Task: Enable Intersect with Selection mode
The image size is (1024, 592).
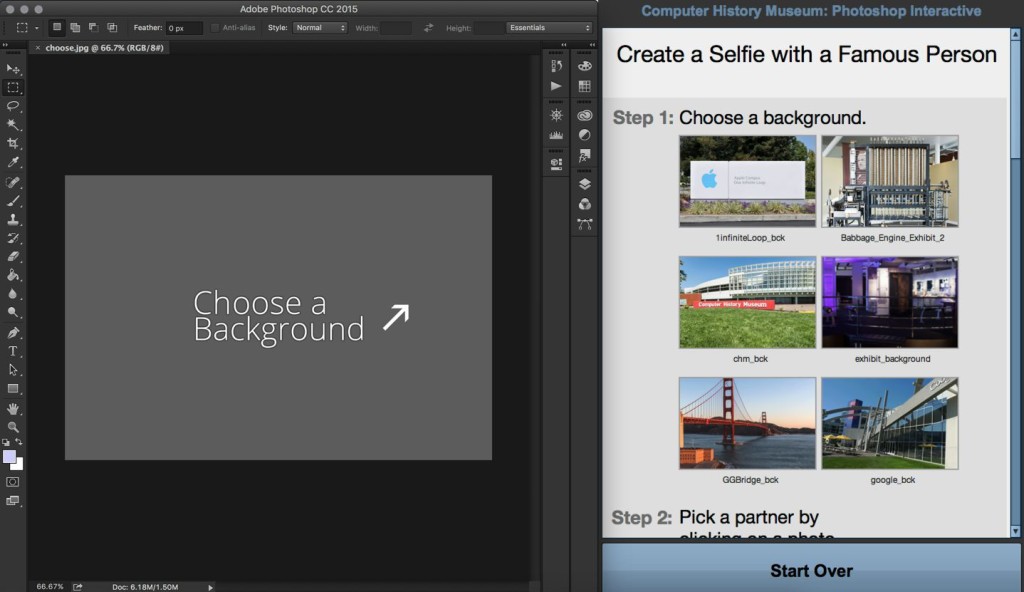Action: [x=112, y=27]
